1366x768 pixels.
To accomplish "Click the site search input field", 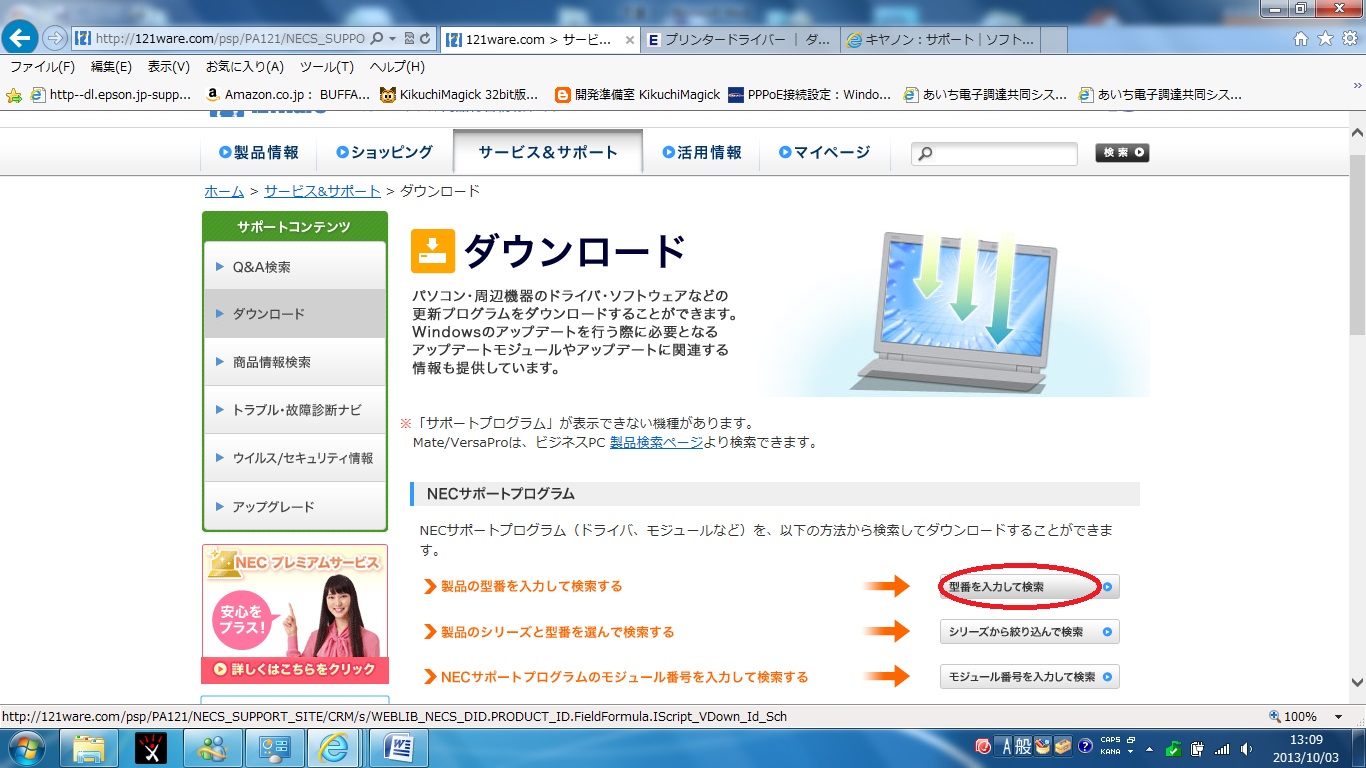I will [994, 153].
